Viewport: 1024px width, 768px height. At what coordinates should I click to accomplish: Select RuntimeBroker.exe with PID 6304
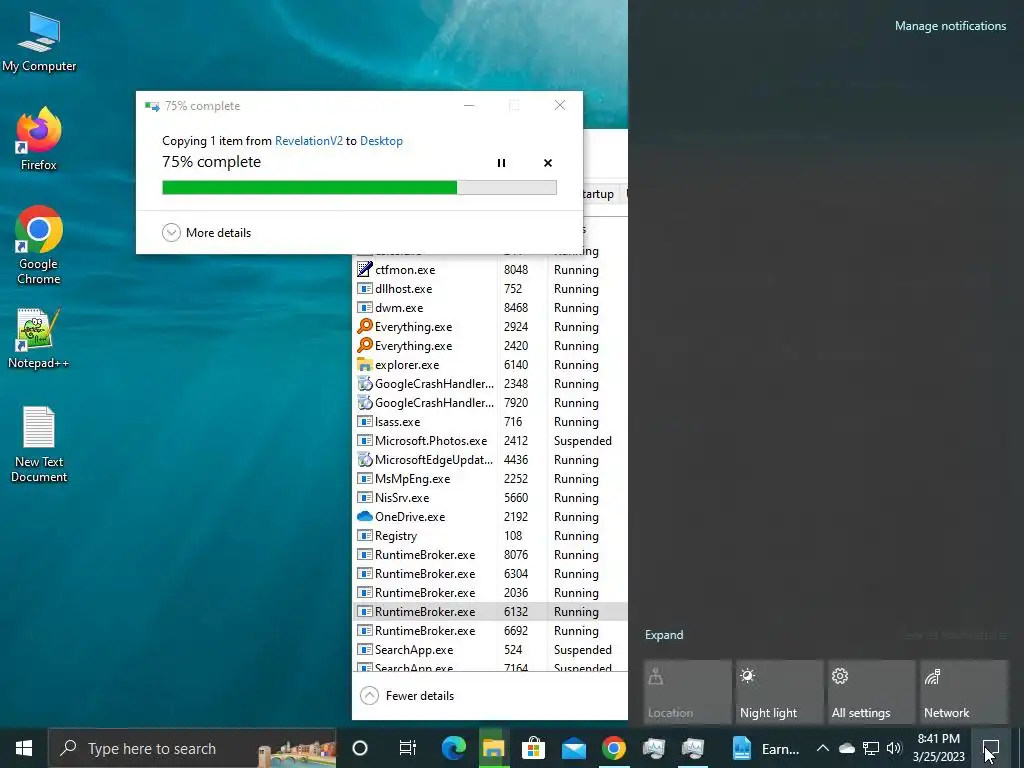(x=490, y=573)
